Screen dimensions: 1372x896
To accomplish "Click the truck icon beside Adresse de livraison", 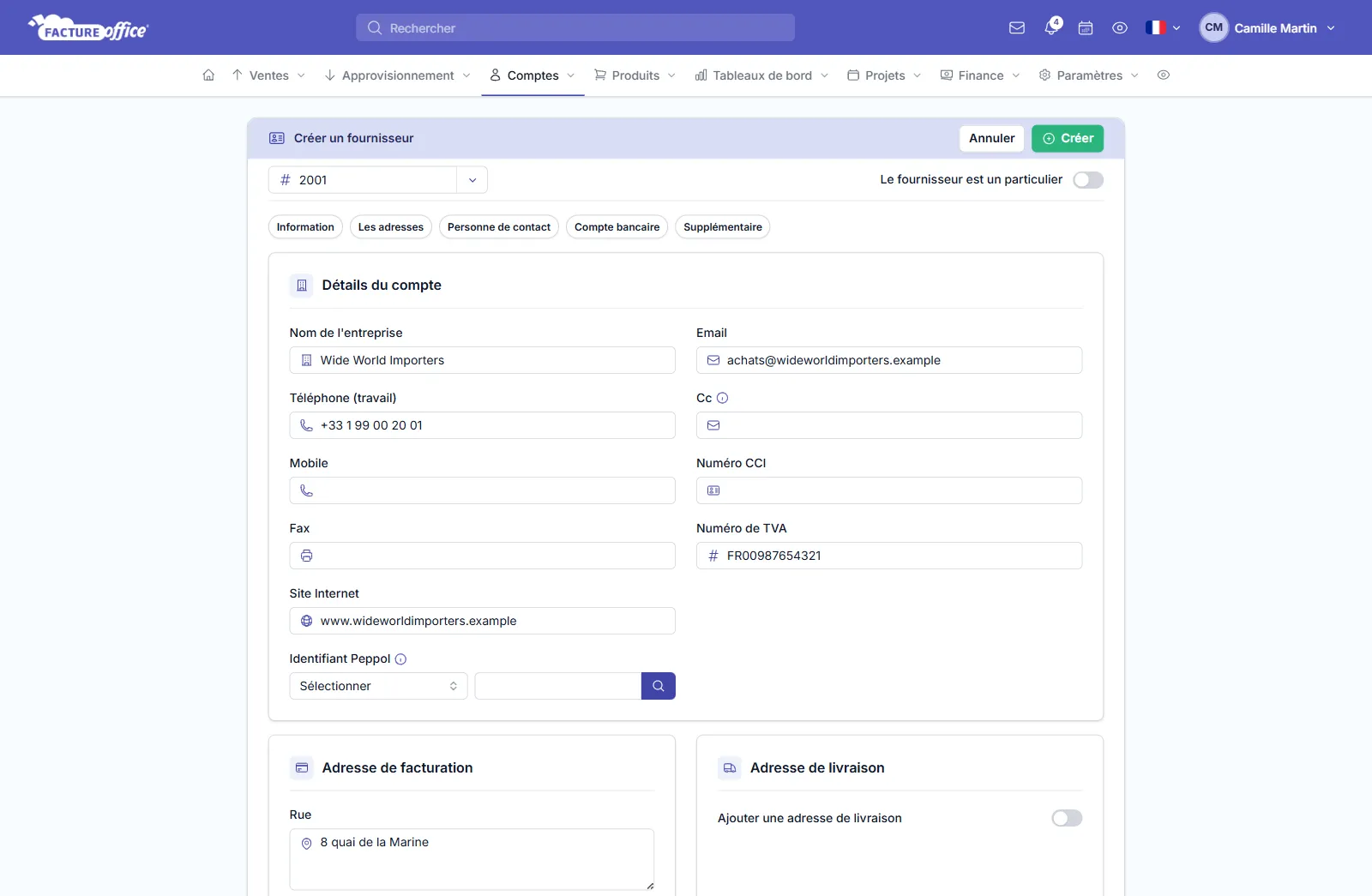I will tap(730, 768).
